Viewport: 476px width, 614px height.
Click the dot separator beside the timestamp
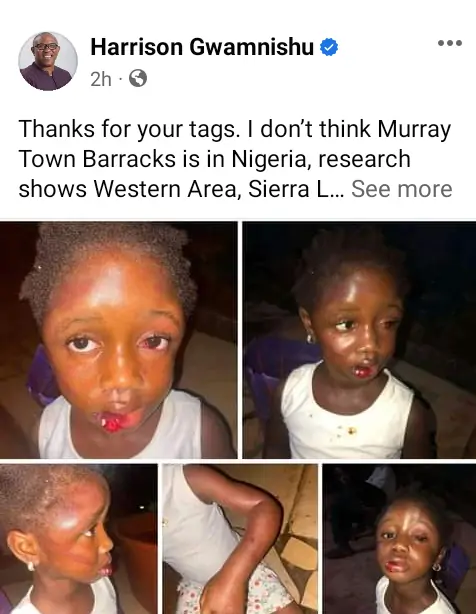(x=121, y=79)
